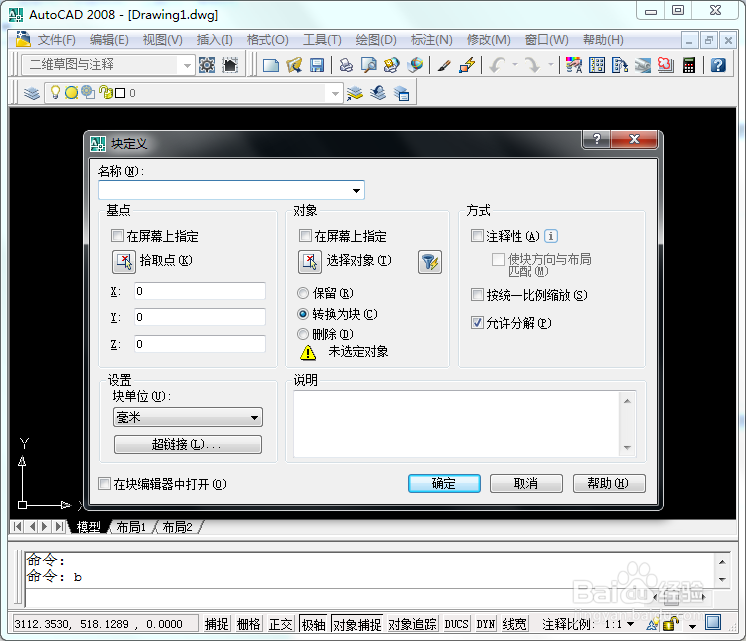The width and height of the screenshot is (746, 641).
Task: Click the Open file folder icon
Action: coord(294,65)
